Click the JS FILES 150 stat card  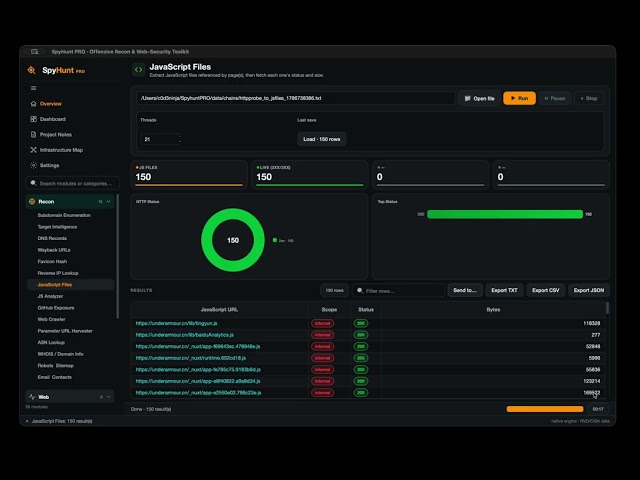pyautogui.click(x=189, y=175)
